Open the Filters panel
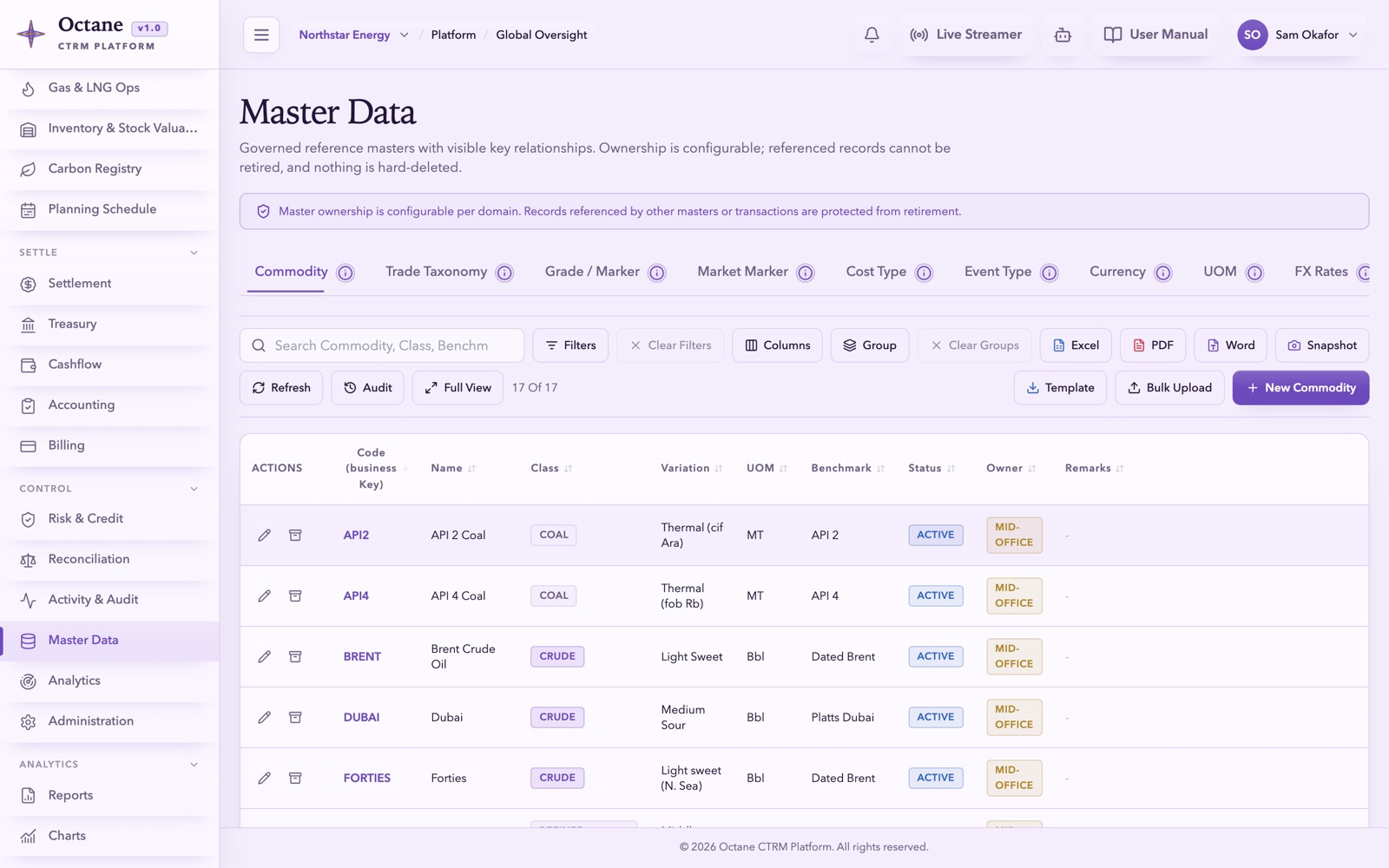1389x868 pixels. click(570, 345)
